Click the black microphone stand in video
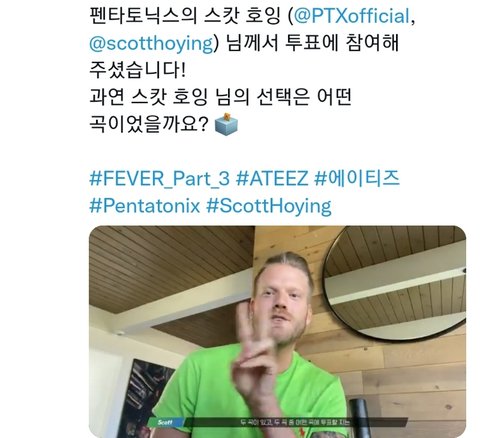The width and height of the screenshot is (480, 438). pyautogui.click(x=359, y=417)
